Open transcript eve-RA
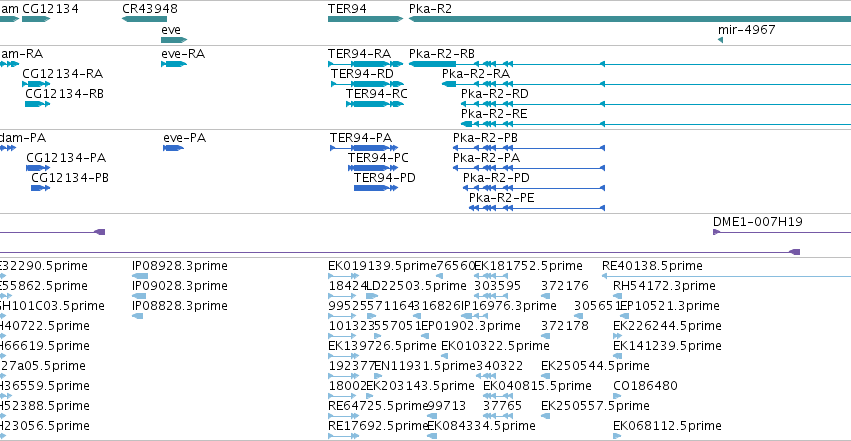 tap(174, 64)
